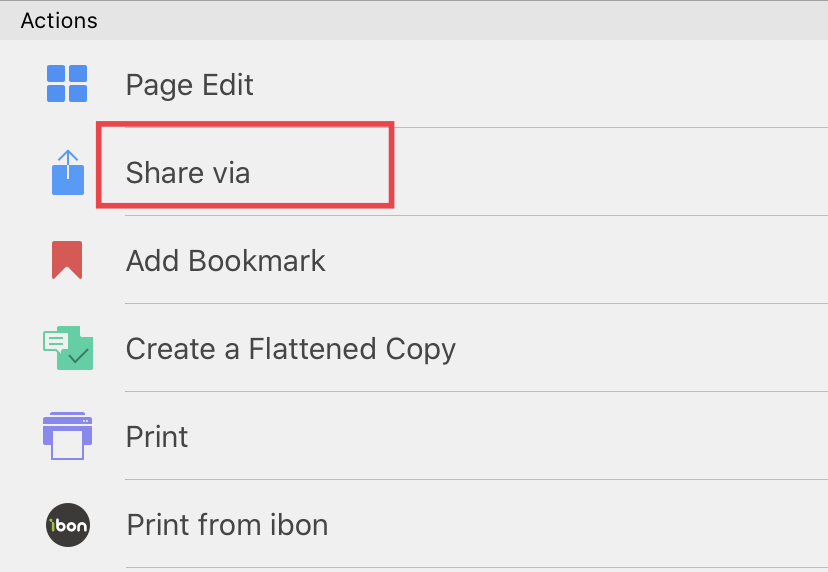This screenshot has width=828, height=572.
Task: Select the Print action label
Action: click(157, 437)
